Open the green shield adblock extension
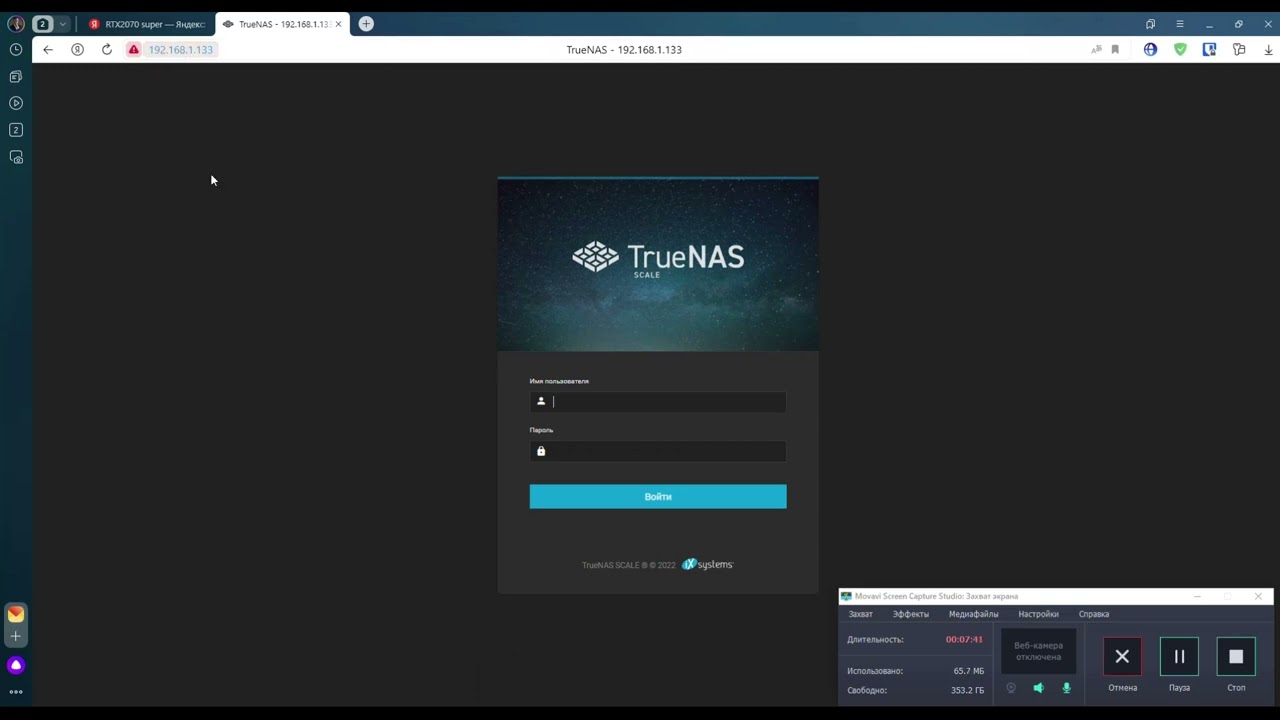 tap(1180, 49)
